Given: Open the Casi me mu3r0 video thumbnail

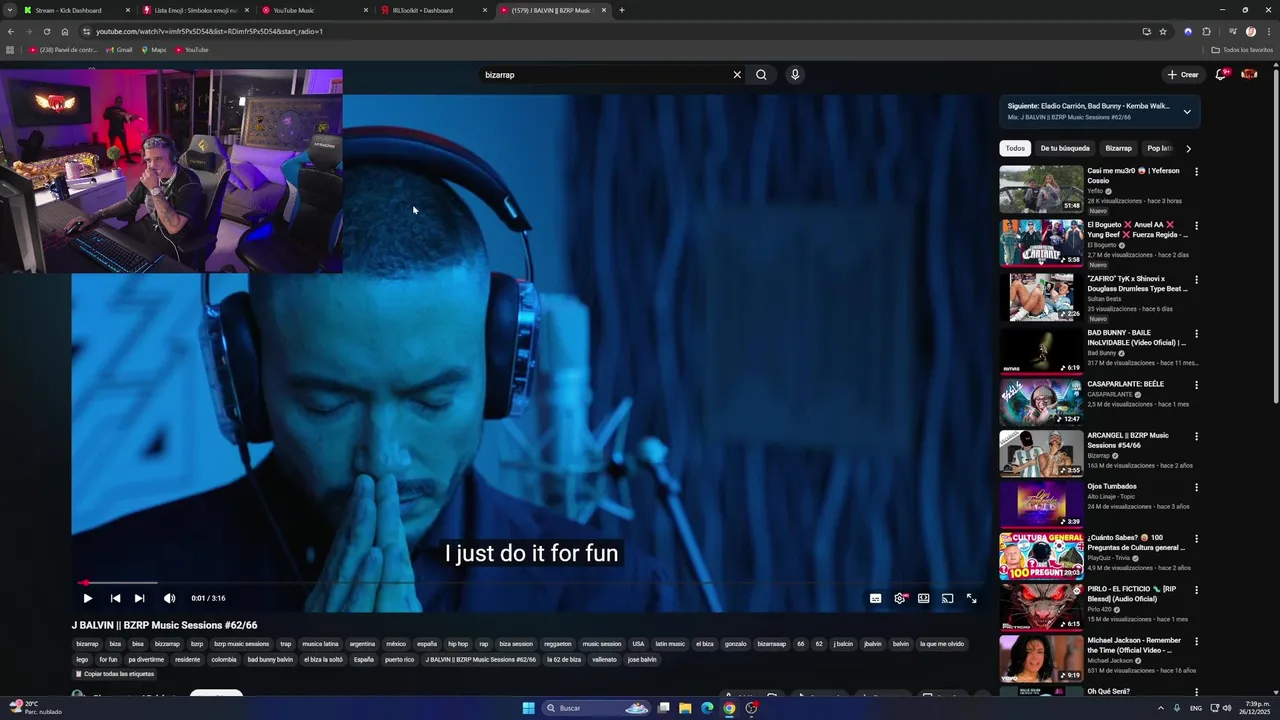Looking at the screenshot, I should pos(1041,189).
